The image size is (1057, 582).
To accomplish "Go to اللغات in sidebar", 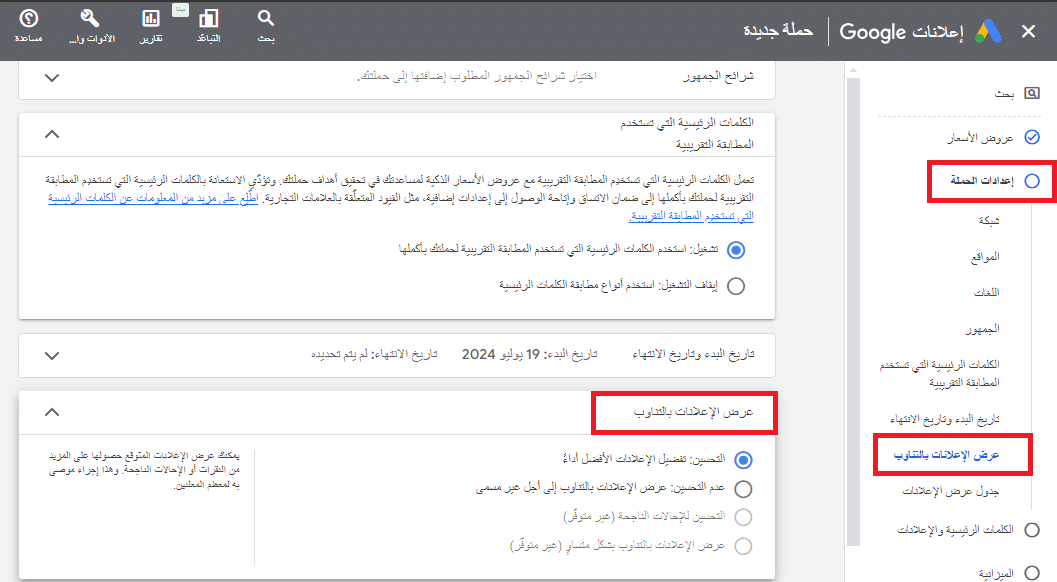I will tap(987, 293).
